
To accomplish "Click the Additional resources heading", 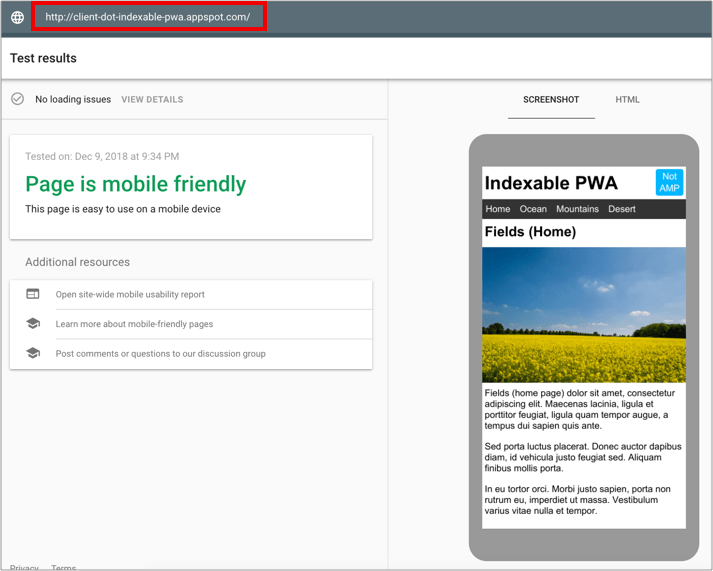I will [x=77, y=262].
